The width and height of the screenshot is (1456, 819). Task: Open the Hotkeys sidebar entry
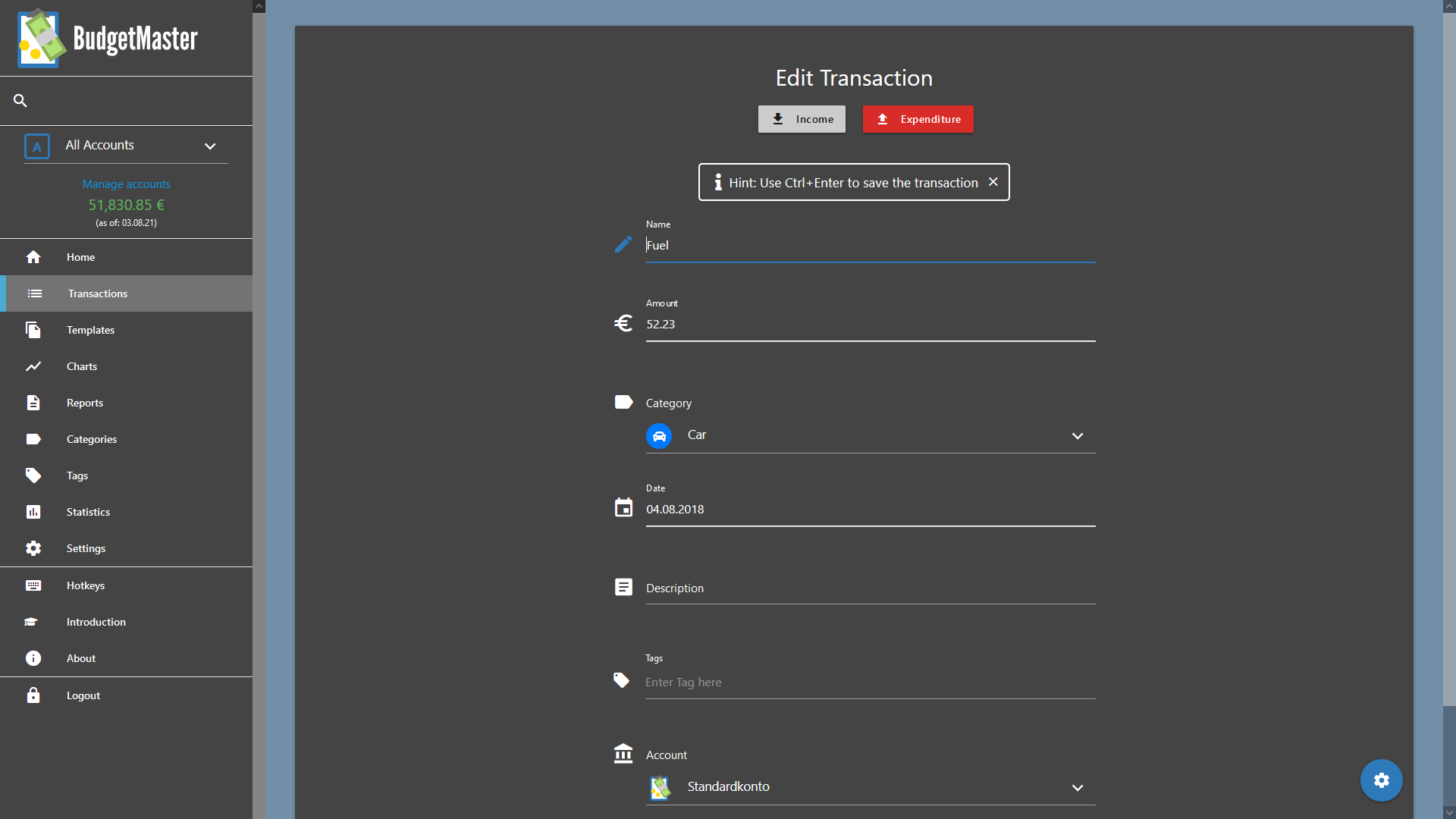[126, 585]
